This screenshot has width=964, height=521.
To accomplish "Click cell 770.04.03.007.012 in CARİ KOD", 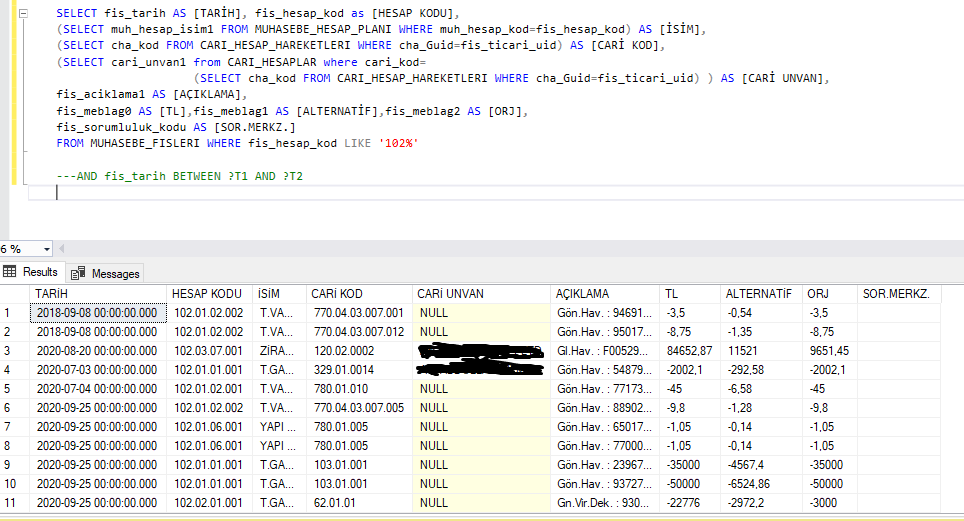I will click(x=359, y=332).
